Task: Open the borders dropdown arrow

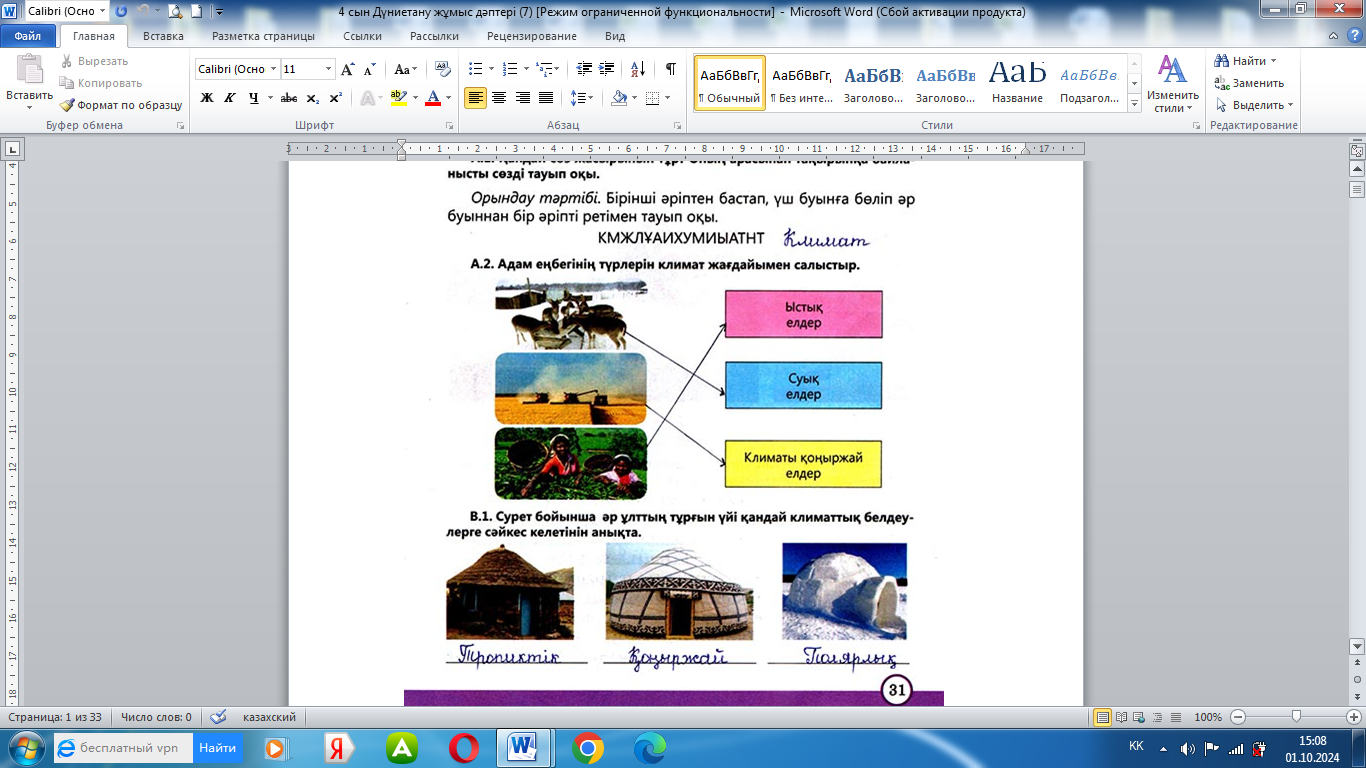Action: tap(667, 98)
